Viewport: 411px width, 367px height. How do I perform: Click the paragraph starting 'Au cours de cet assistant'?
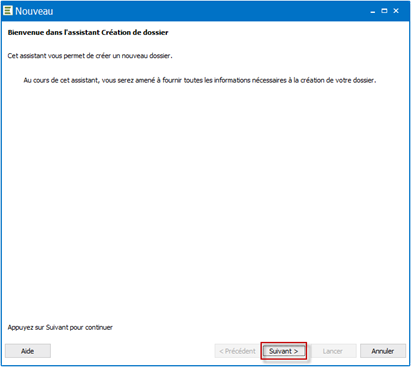point(200,80)
